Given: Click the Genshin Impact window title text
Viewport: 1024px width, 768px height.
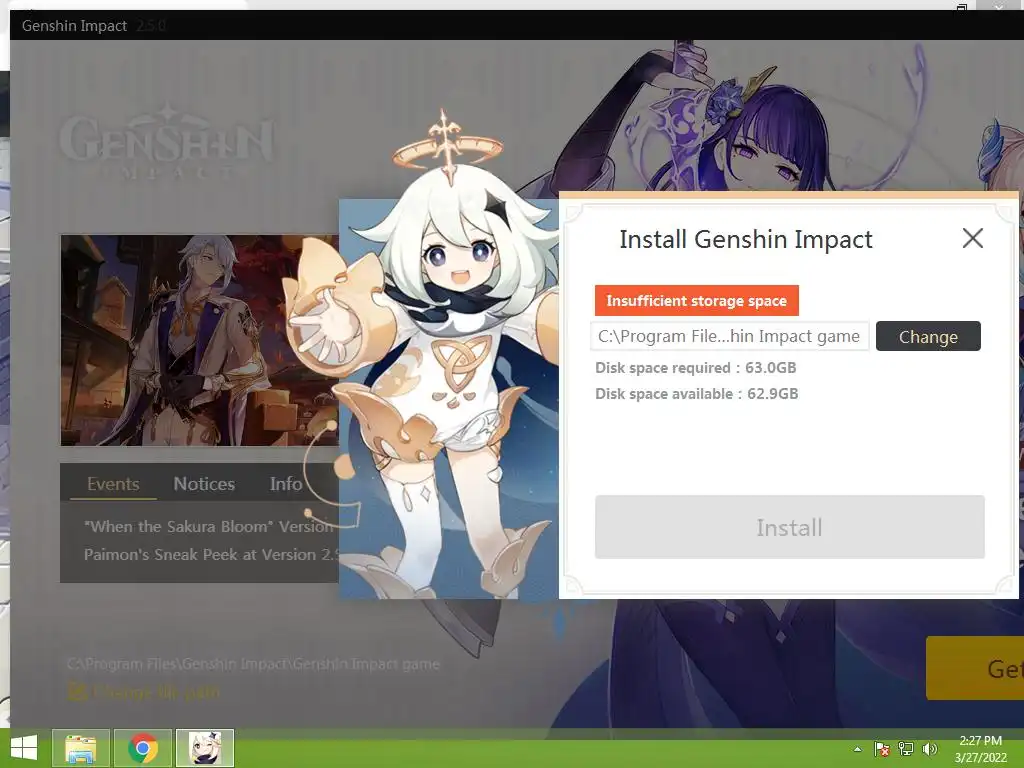Looking at the screenshot, I should click(74, 25).
